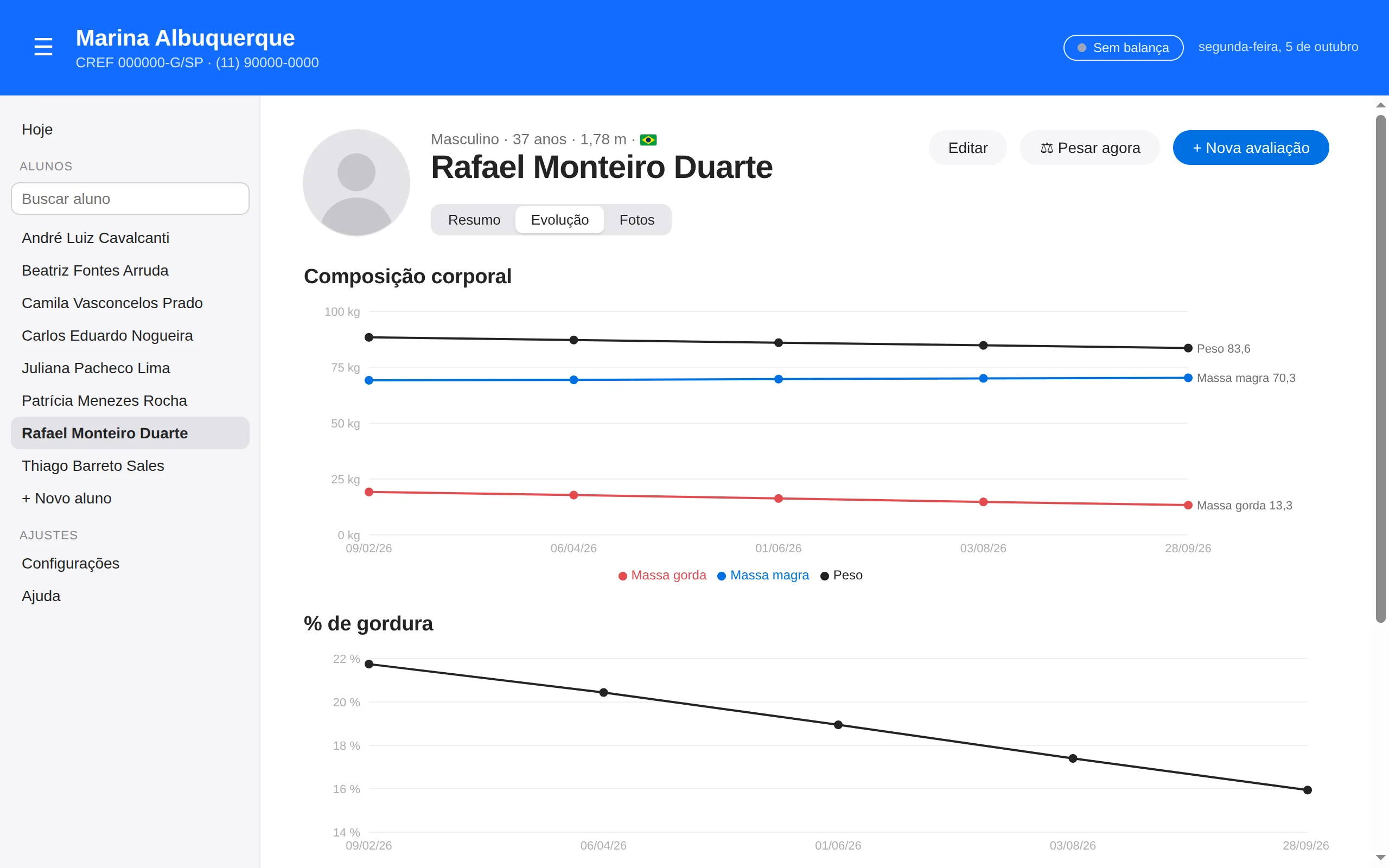Image resolution: width=1389 pixels, height=868 pixels.
Task: Open Ajuda in sidebar
Action: [x=130, y=596]
